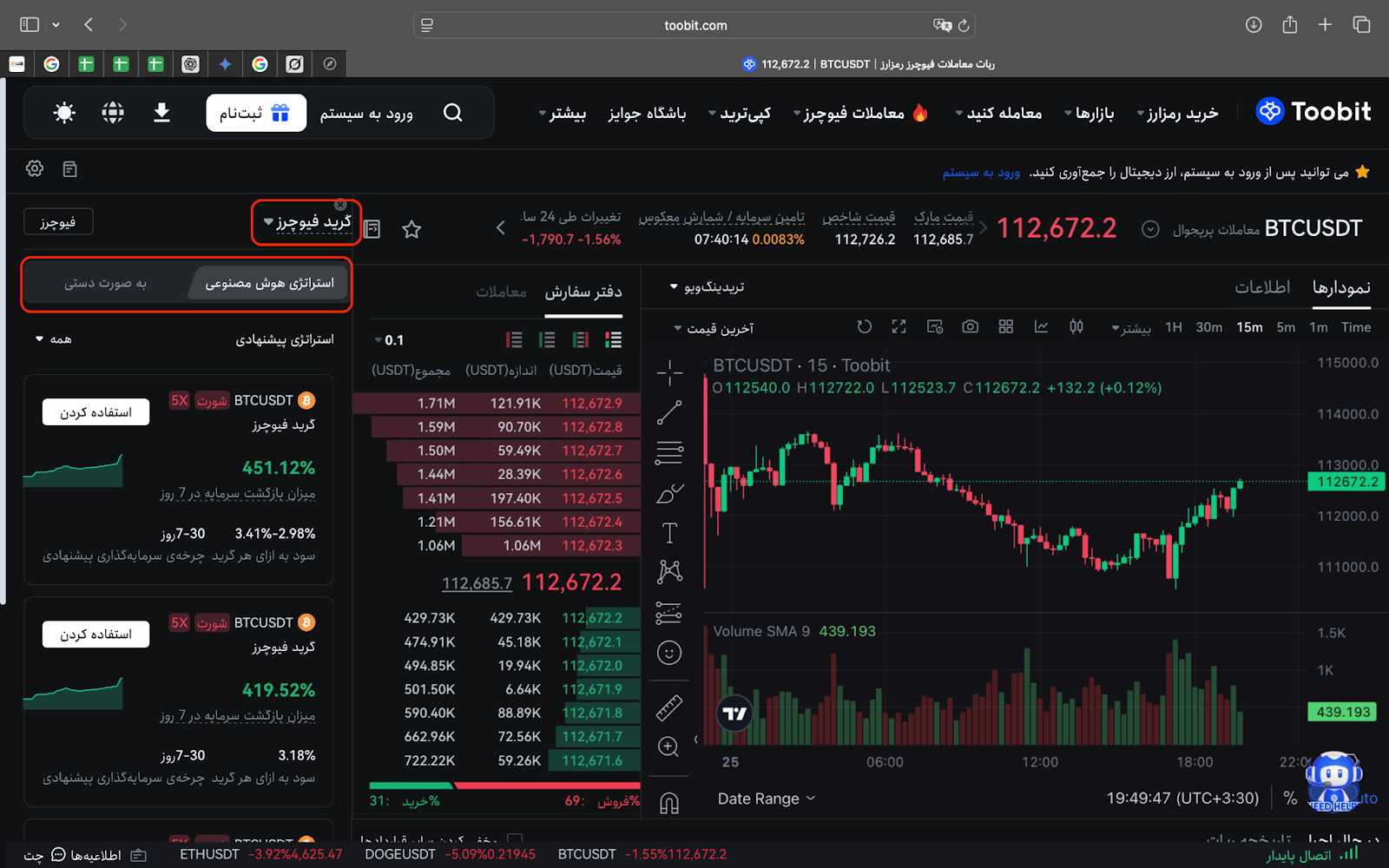The height and width of the screenshot is (868, 1389).
Task: Click ورود به سیستم in header
Action: tap(366, 113)
